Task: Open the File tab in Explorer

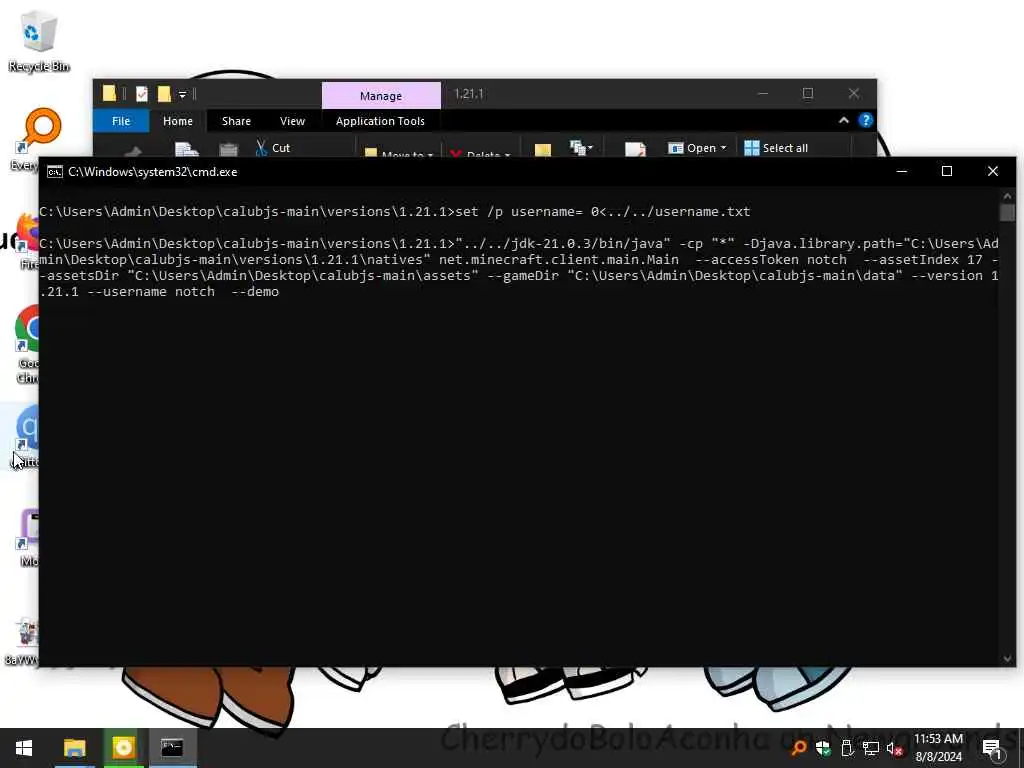Action: click(121, 121)
